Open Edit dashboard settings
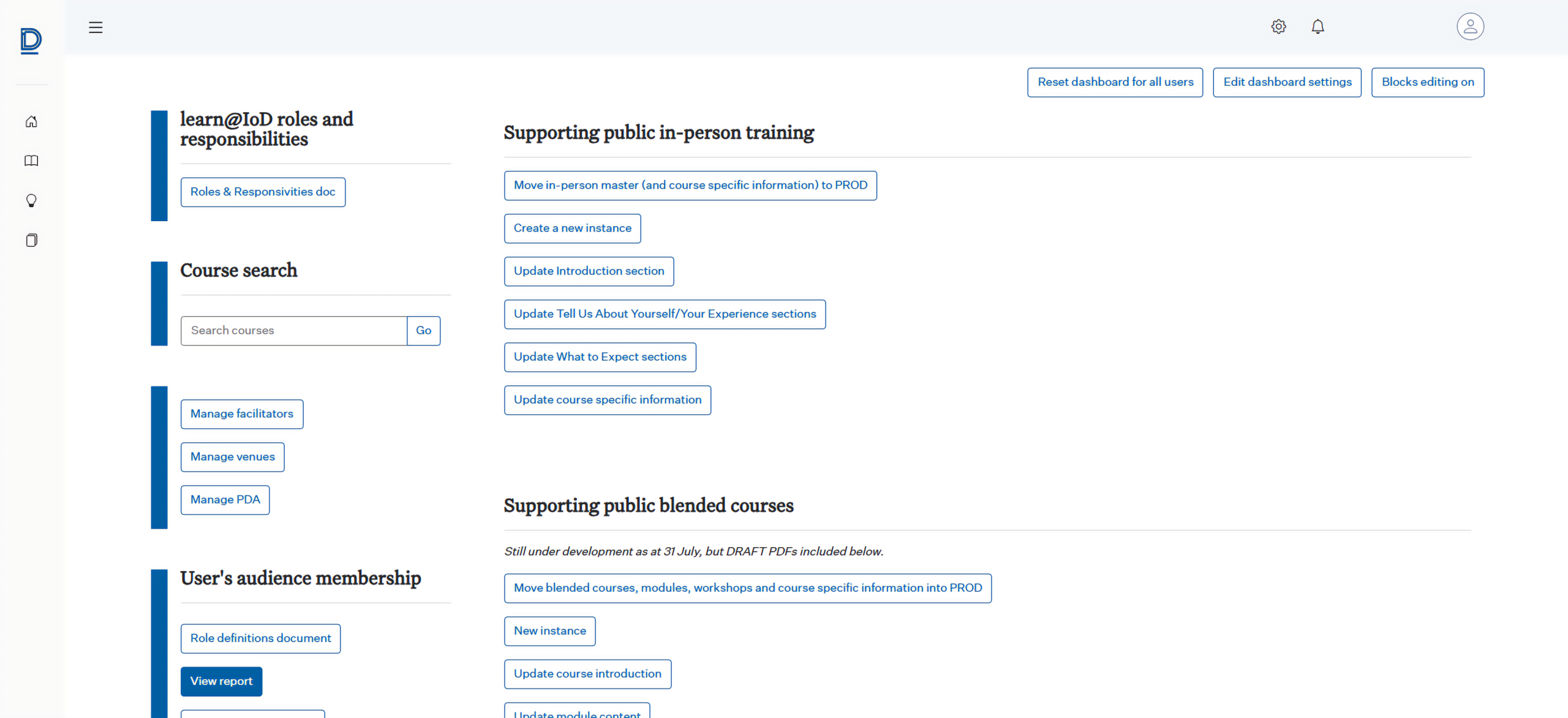This screenshot has height=718, width=1568. (1287, 82)
